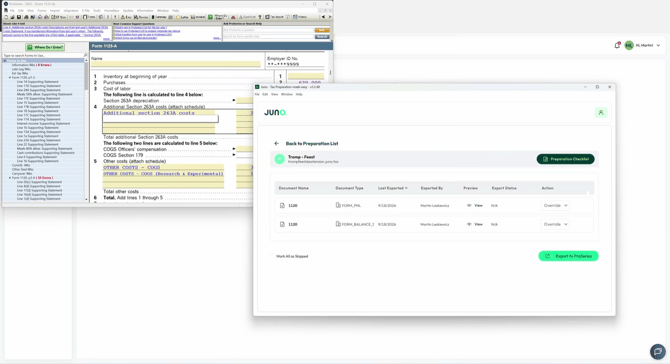Screen dimensions: 670x364
Task: Open the Help menu in the Juno window
Action: 299,94
